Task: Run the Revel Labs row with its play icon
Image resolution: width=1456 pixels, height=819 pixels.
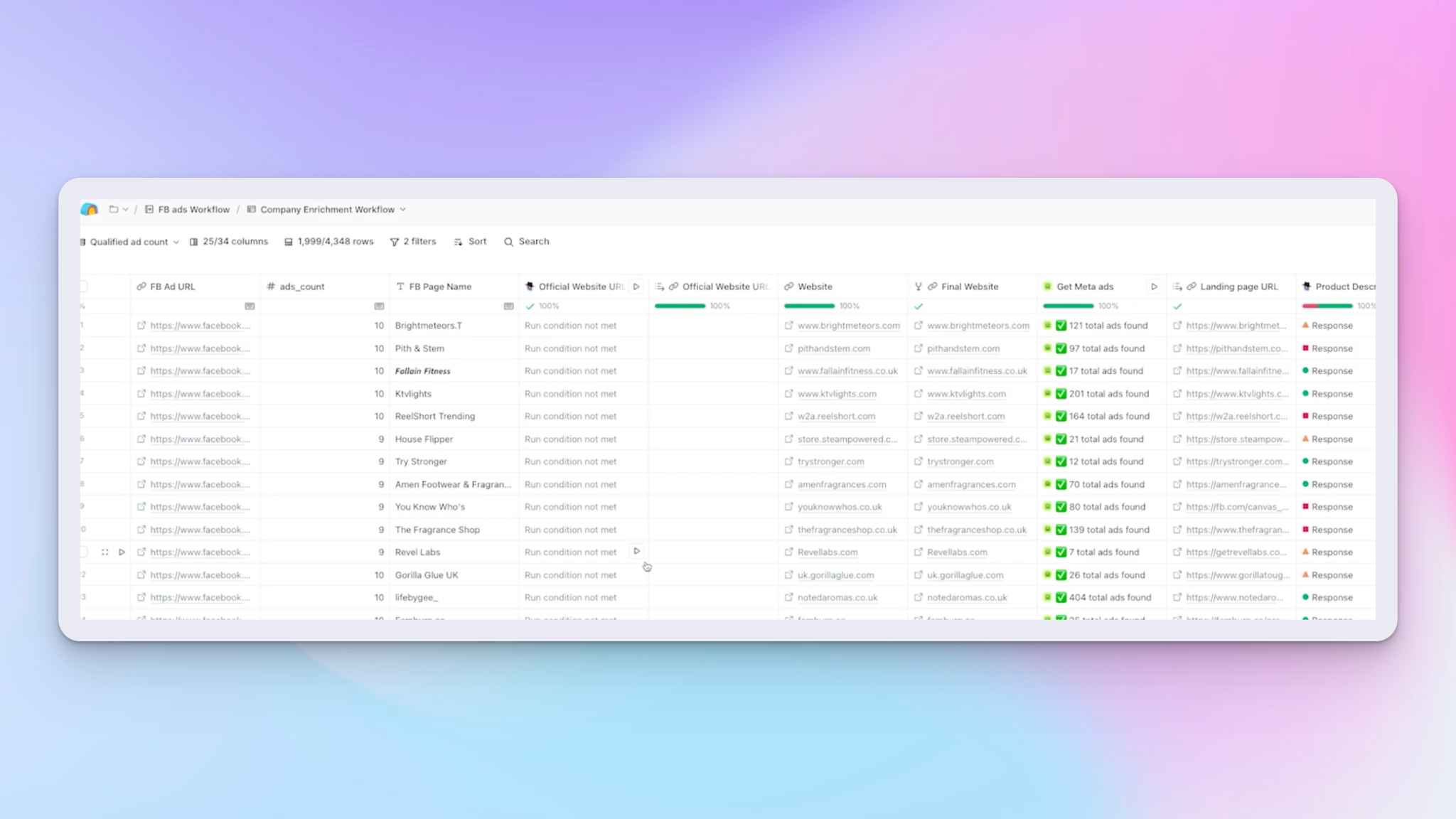Action: point(122,552)
